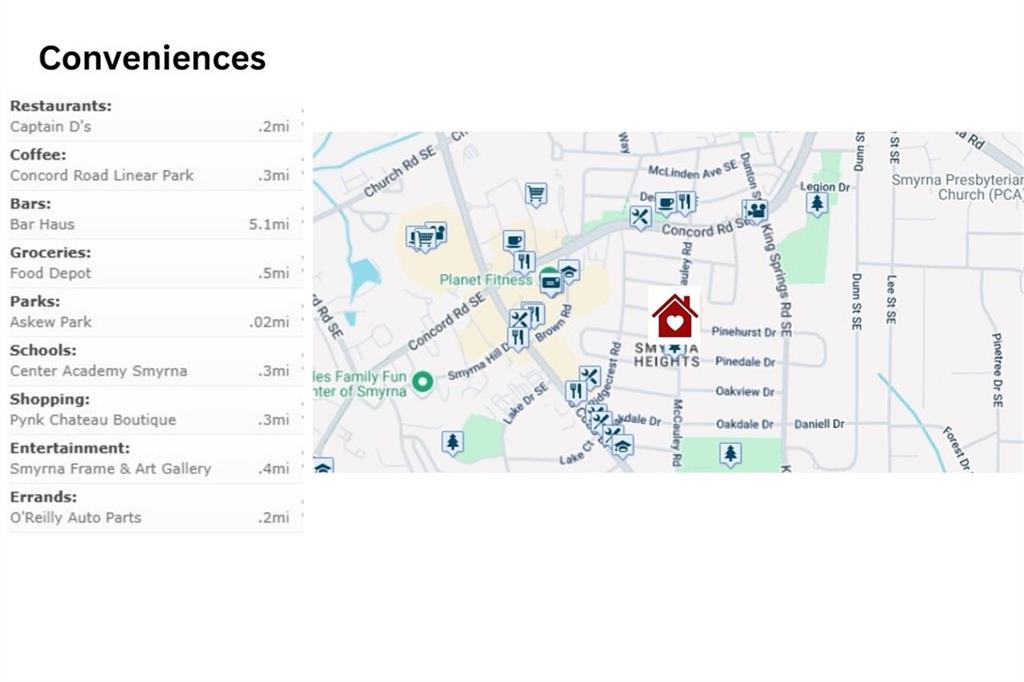Open the coffee cup icon above Planet Fitness

click(514, 241)
